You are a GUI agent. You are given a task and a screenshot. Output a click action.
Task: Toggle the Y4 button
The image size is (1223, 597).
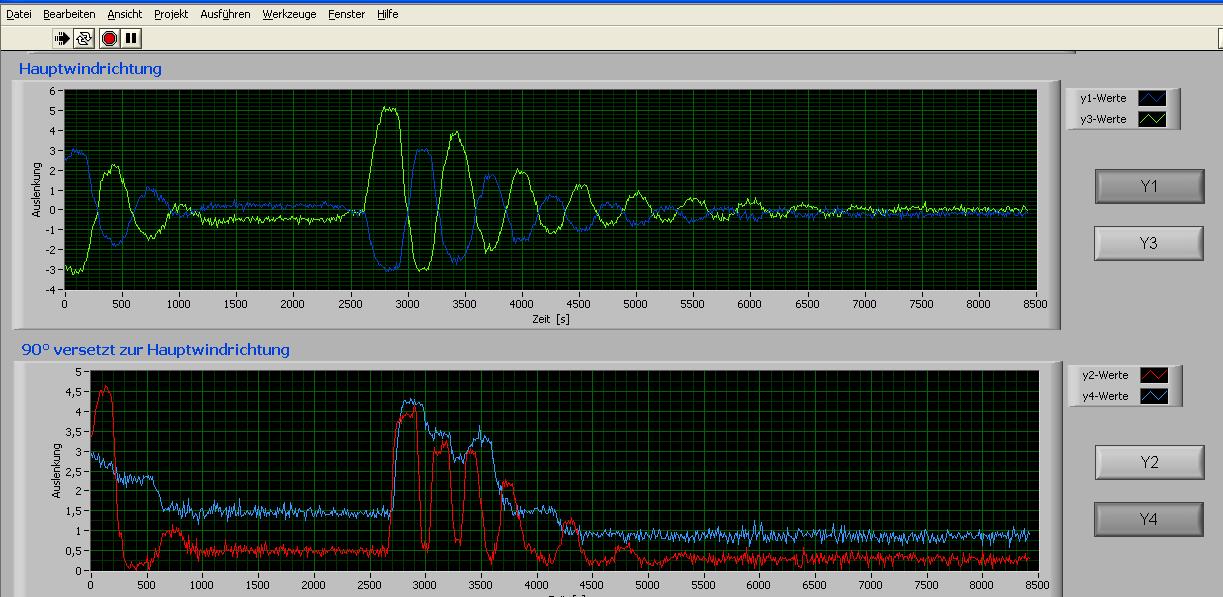click(x=1149, y=519)
